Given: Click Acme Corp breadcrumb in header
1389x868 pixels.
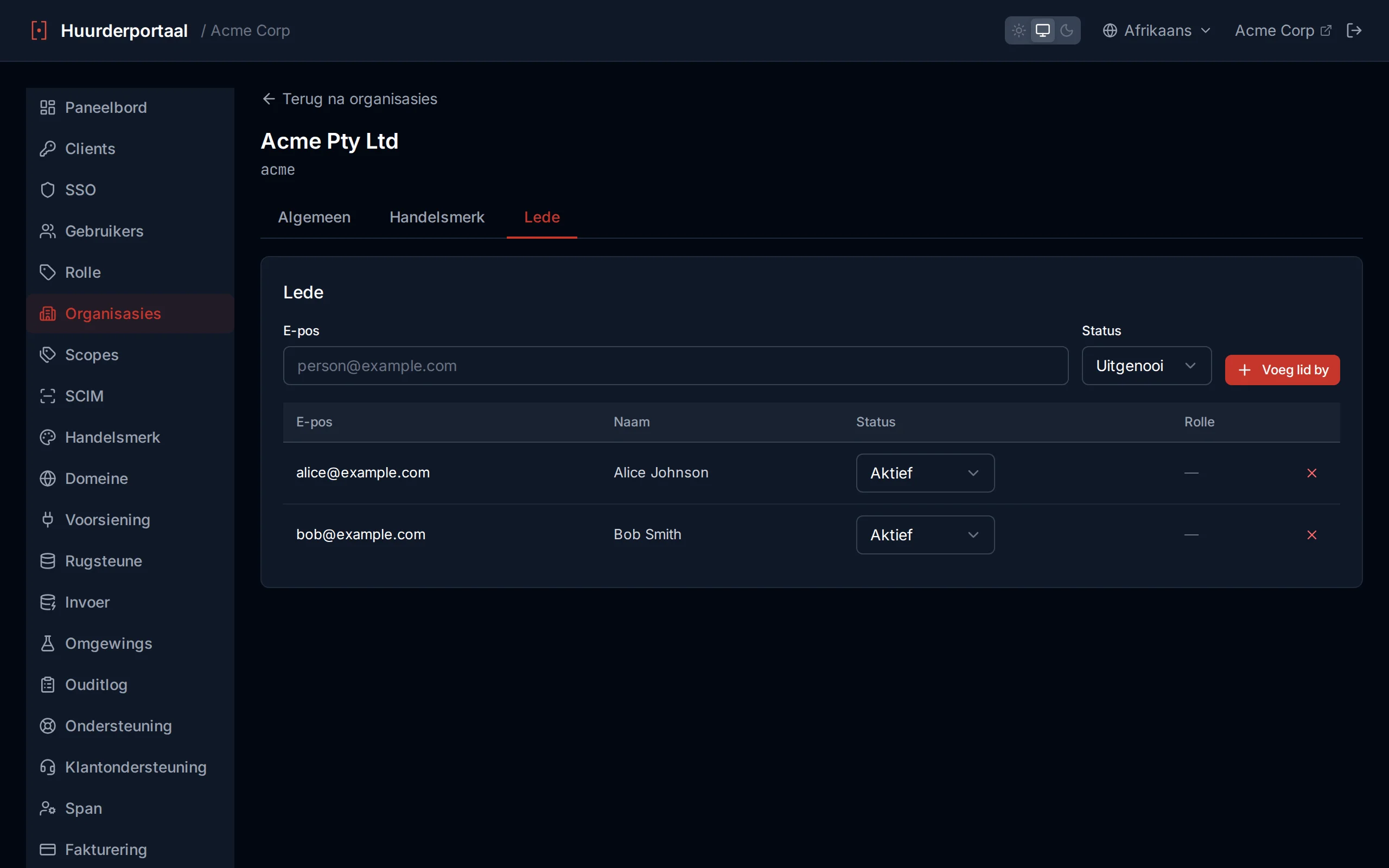Looking at the screenshot, I should coord(250,30).
